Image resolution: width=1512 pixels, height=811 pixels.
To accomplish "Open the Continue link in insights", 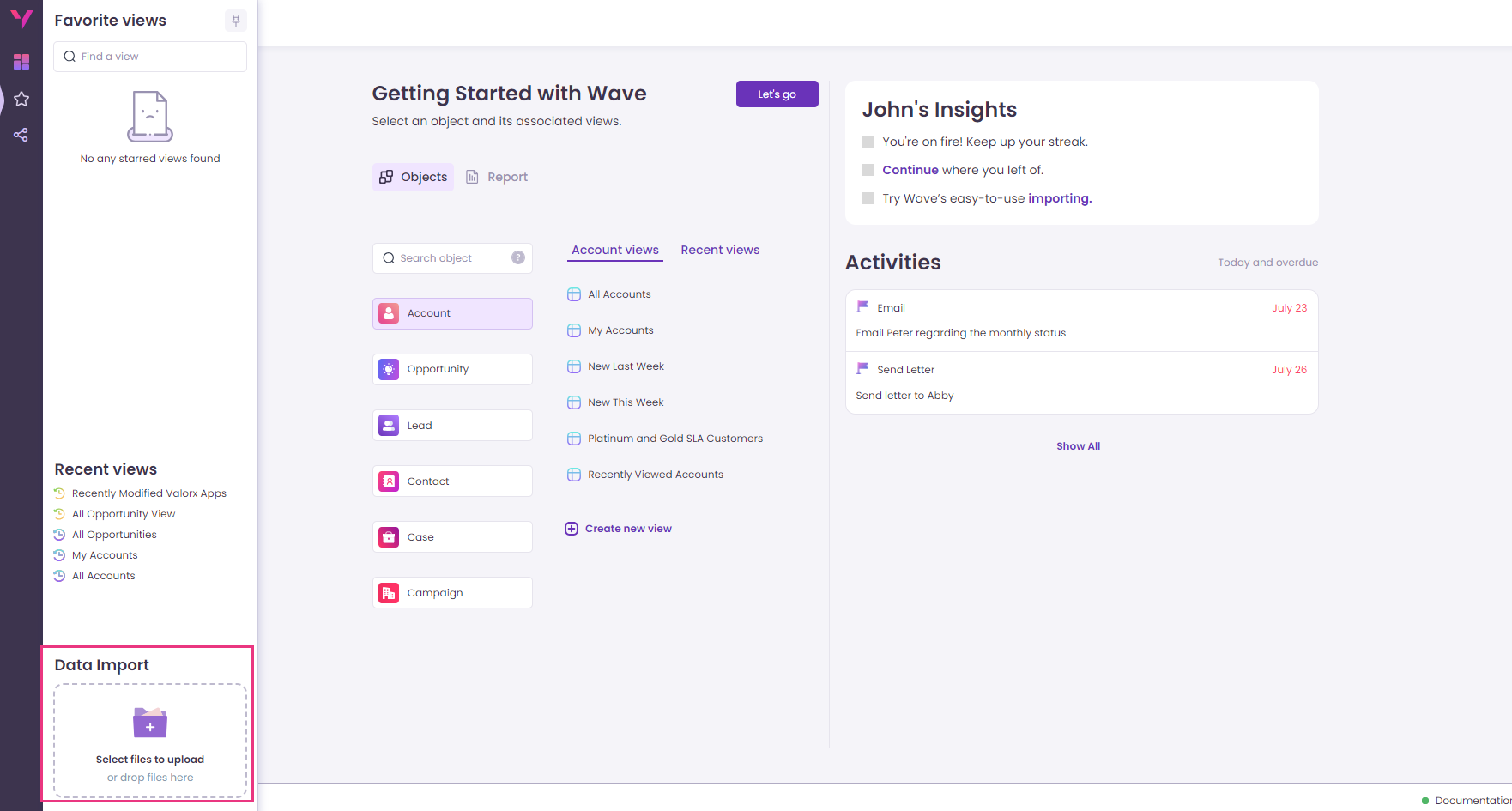I will click(x=910, y=170).
